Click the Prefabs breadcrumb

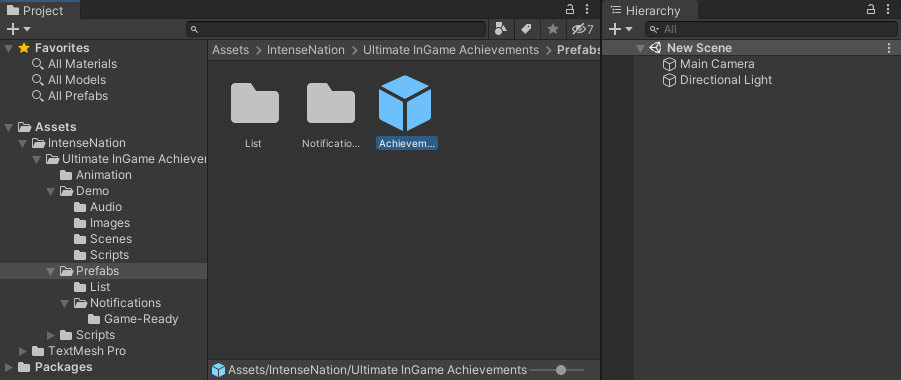point(579,50)
